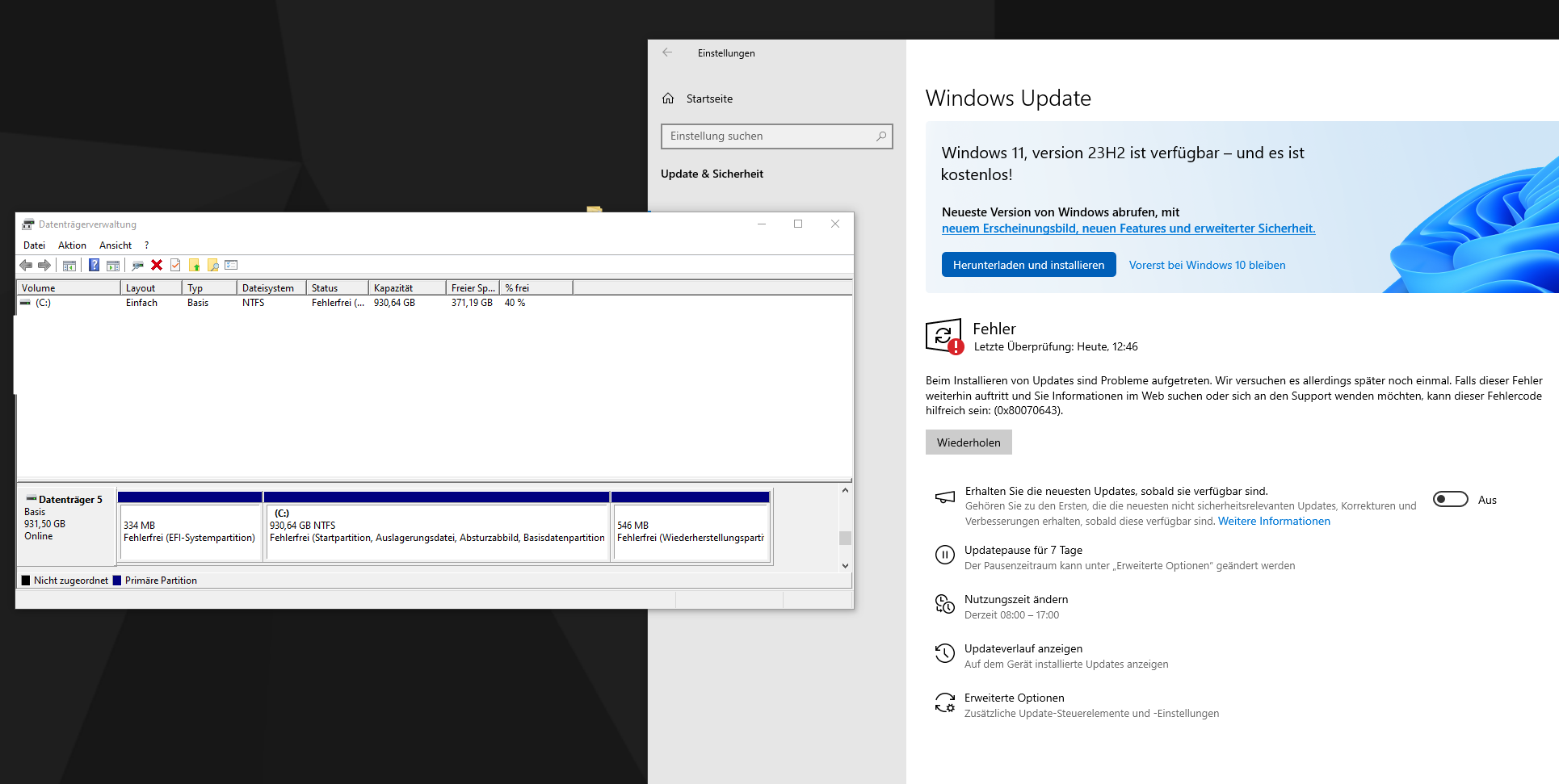Select the 546 MB Wiederherstellungspartition block
This screenshot has height=784, width=1559.
coord(691,526)
